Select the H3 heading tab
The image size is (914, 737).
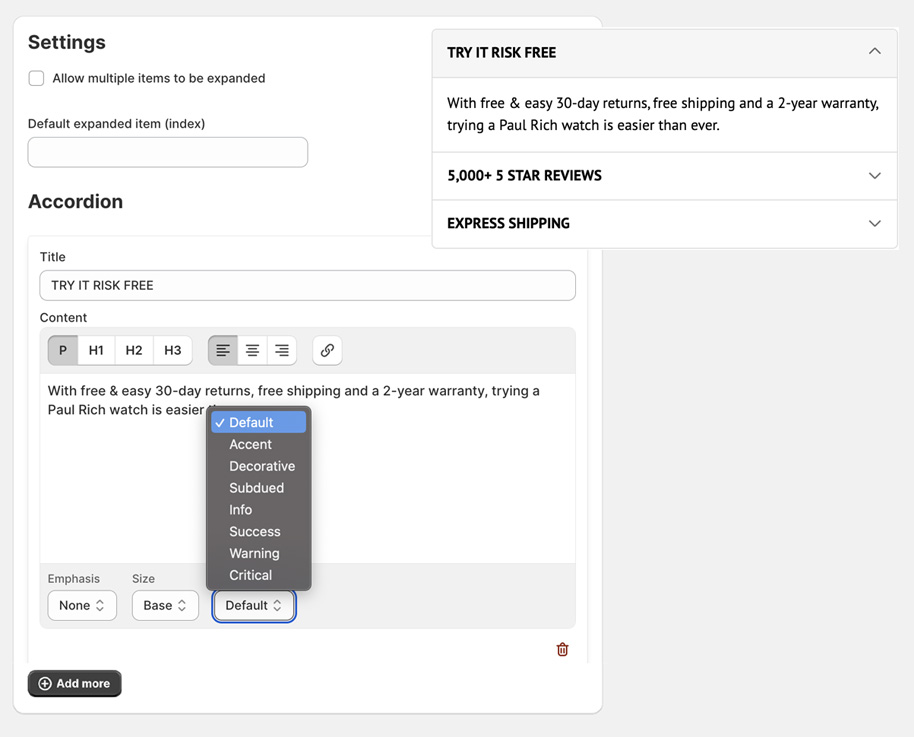point(172,350)
